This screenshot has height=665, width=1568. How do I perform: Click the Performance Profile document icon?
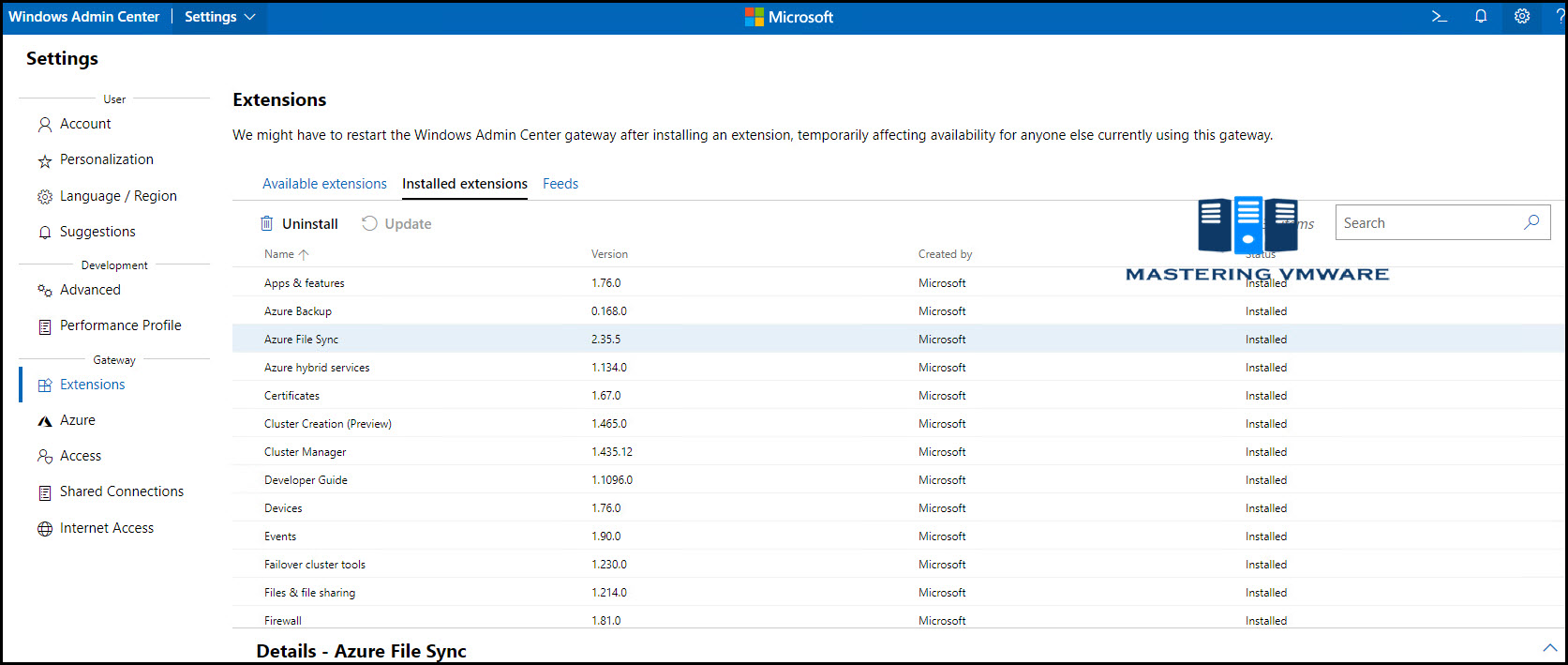[44, 326]
